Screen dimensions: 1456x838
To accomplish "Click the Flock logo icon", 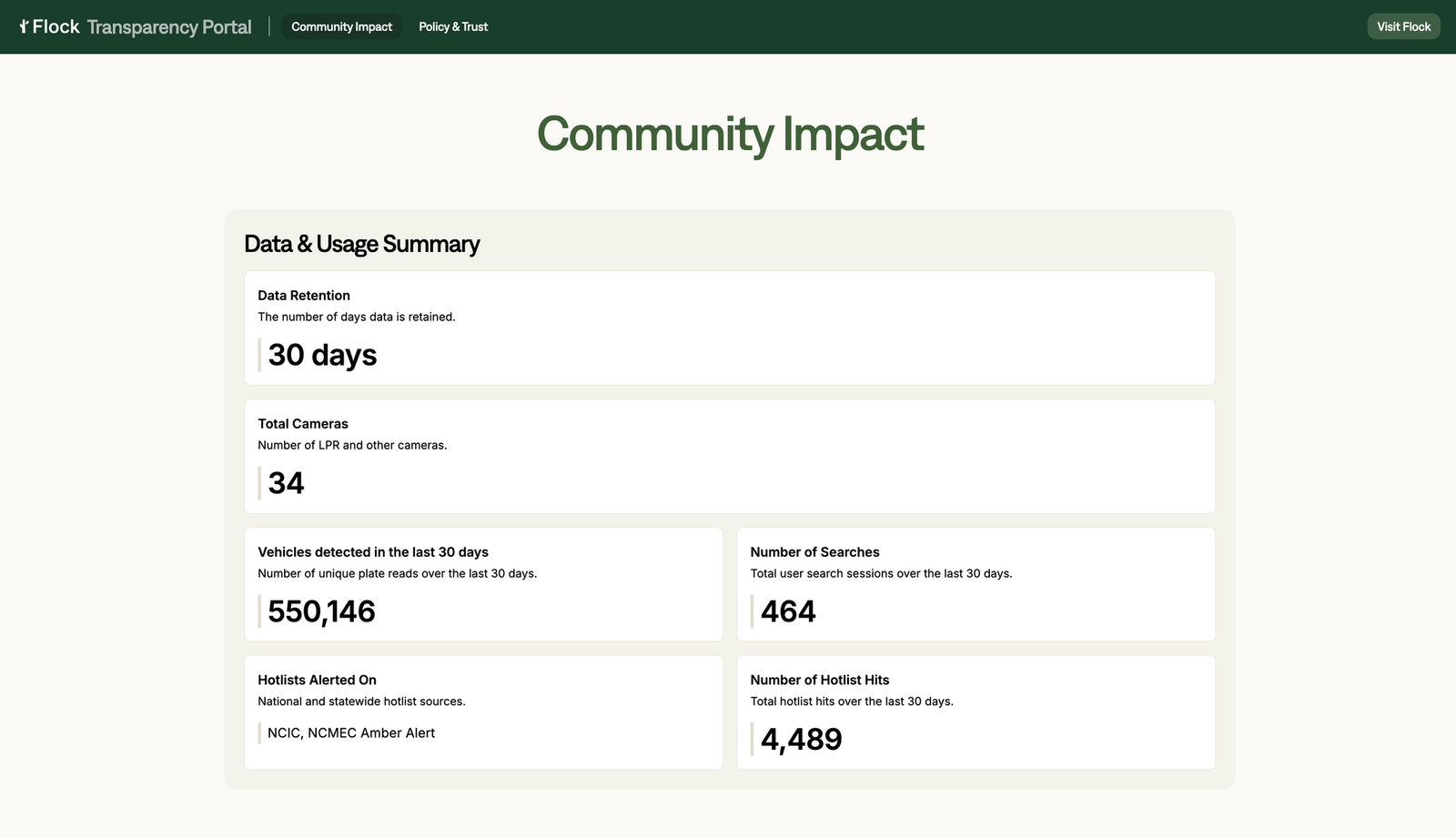I will point(24,26).
